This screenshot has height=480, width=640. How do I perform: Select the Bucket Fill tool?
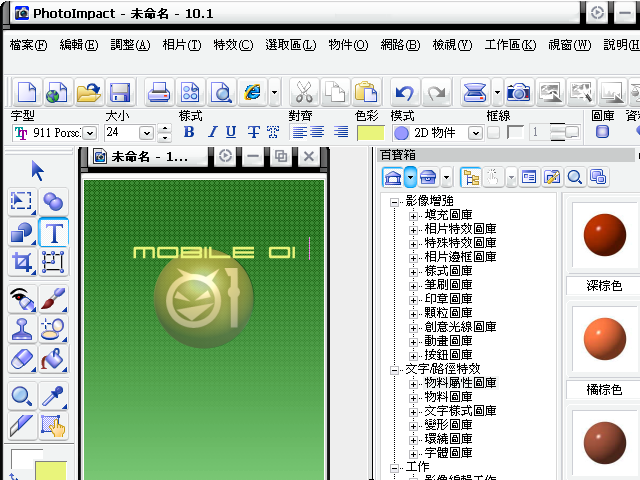point(53,359)
